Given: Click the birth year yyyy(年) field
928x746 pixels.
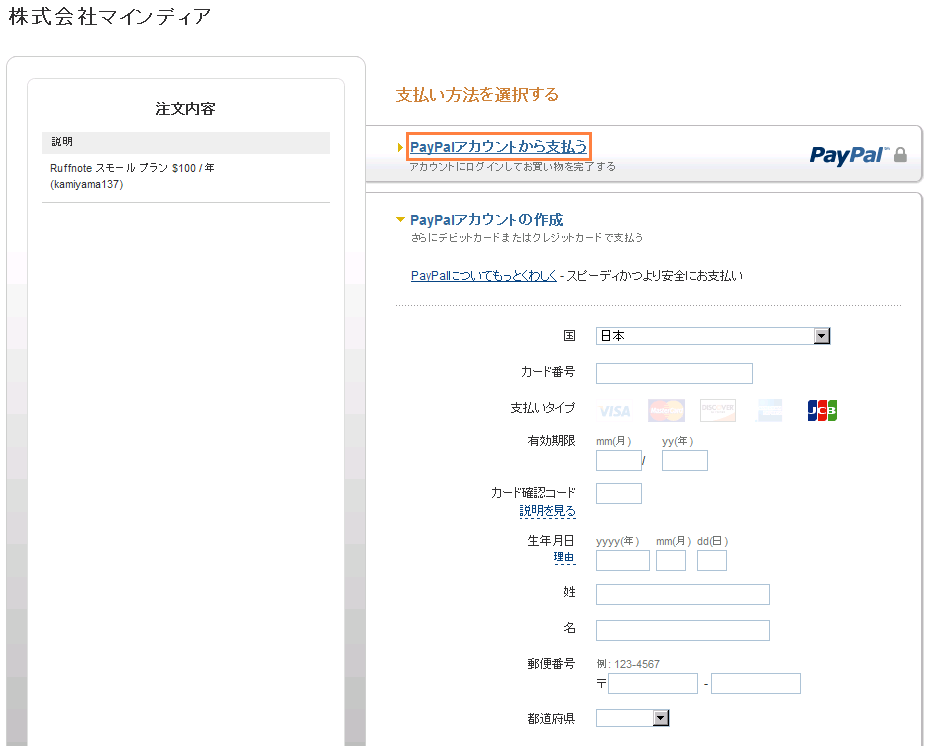Looking at the screenshot, I should tap(622, 560).
